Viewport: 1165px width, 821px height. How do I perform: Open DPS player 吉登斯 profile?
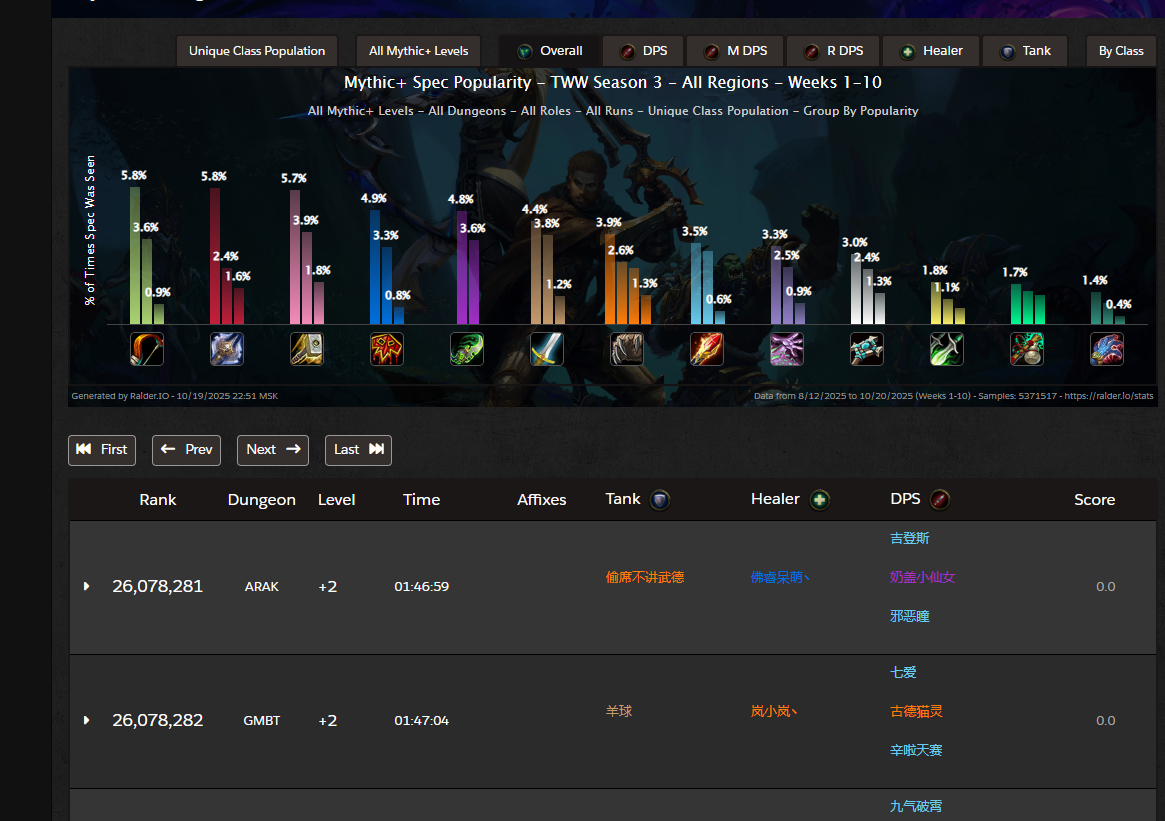click(909, 538)
